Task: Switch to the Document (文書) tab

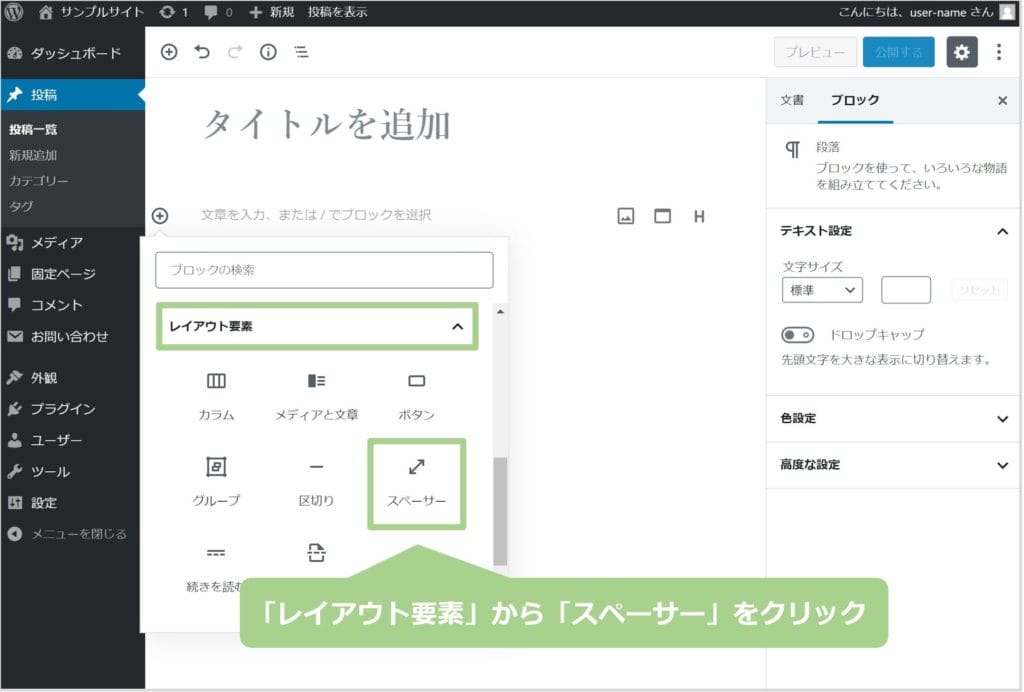Action: 792,100
